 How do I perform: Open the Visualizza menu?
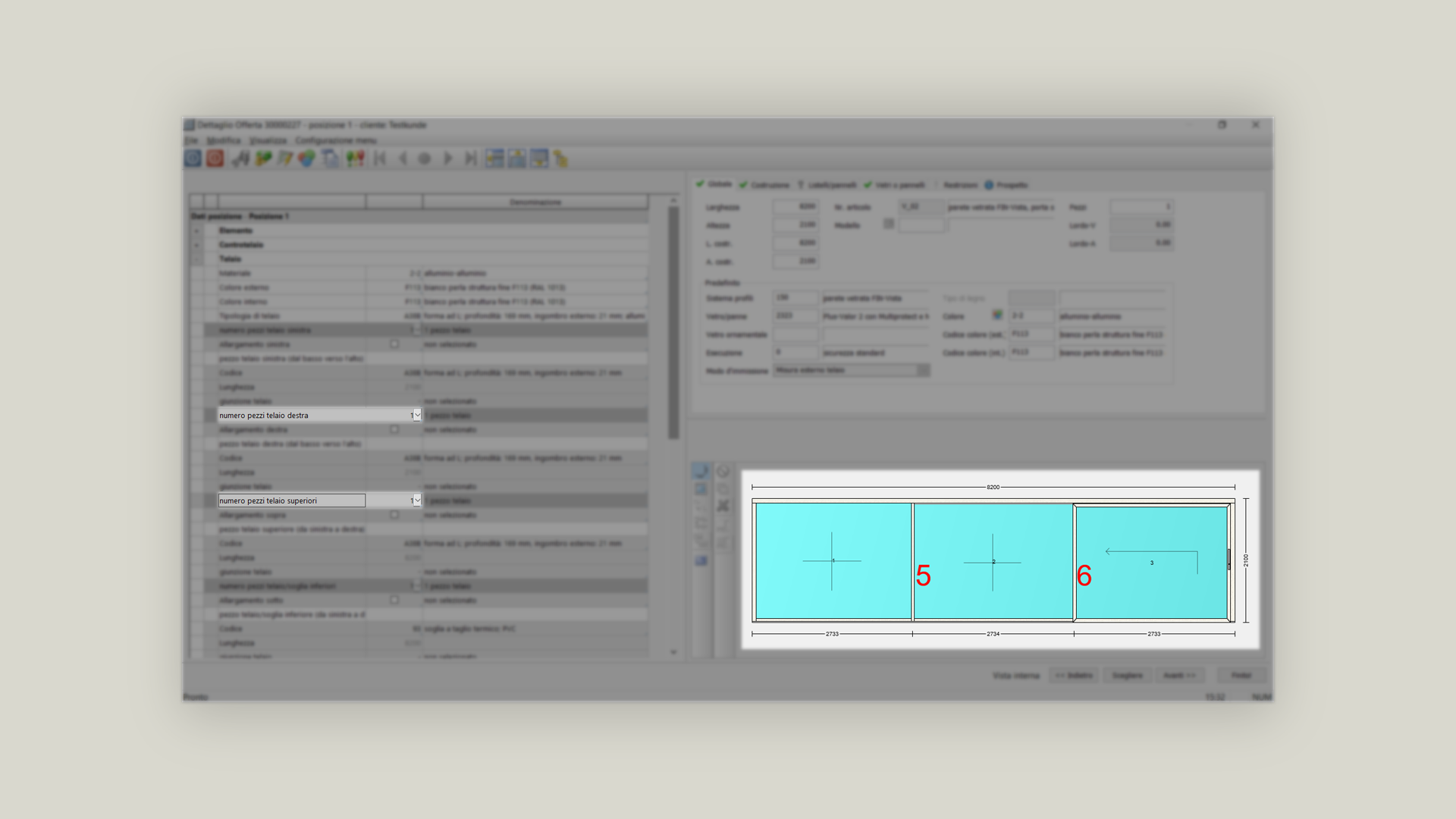[x=268, y=140]
